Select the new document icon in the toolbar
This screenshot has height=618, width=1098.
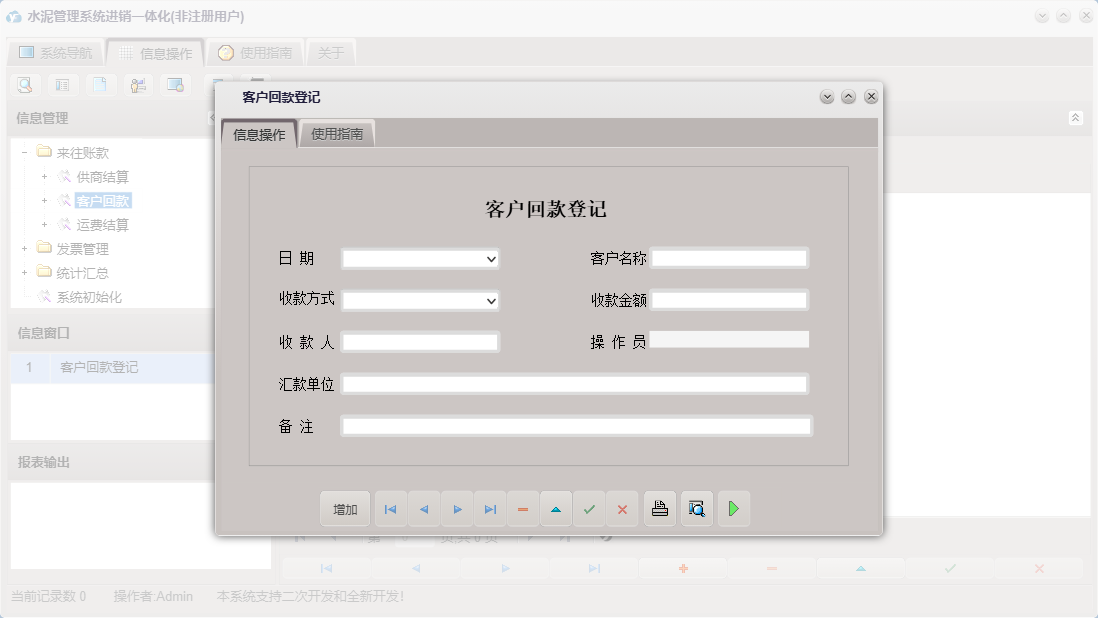coord(102,85)
